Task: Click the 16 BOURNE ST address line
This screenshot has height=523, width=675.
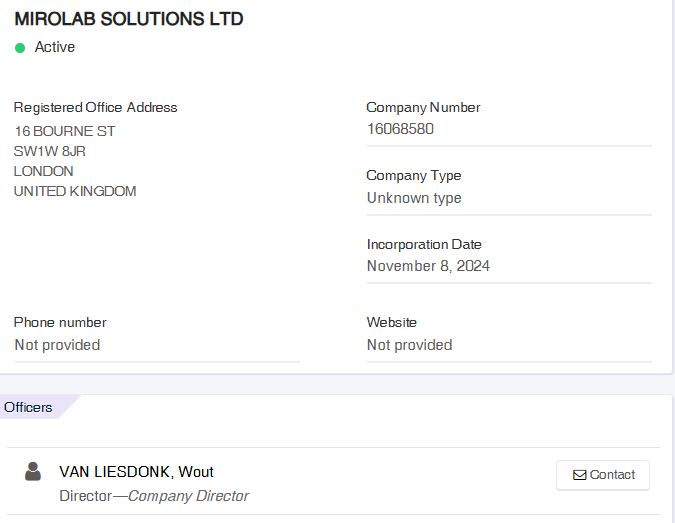Action: (65, 131)
